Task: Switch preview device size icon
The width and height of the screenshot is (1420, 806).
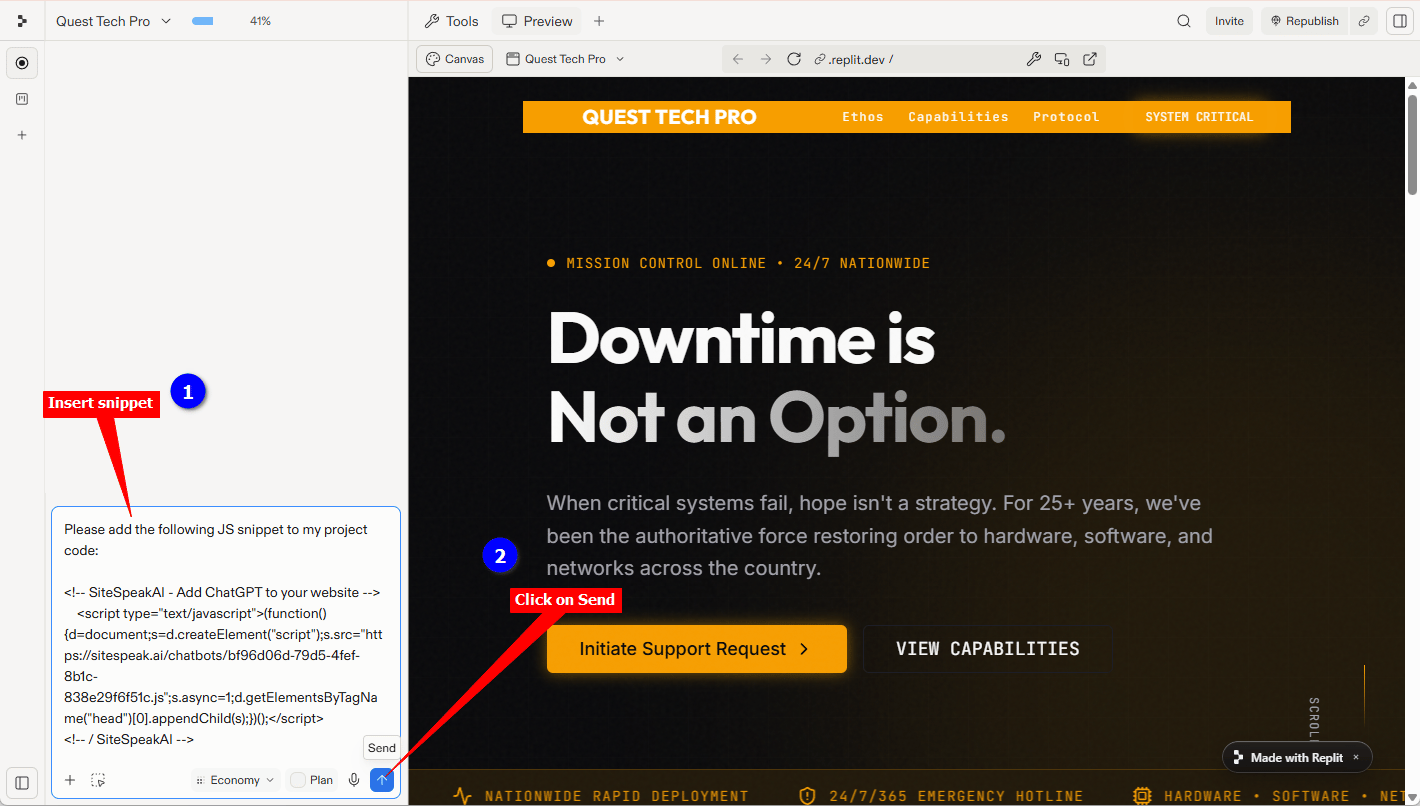Action: pos(1062,59)
